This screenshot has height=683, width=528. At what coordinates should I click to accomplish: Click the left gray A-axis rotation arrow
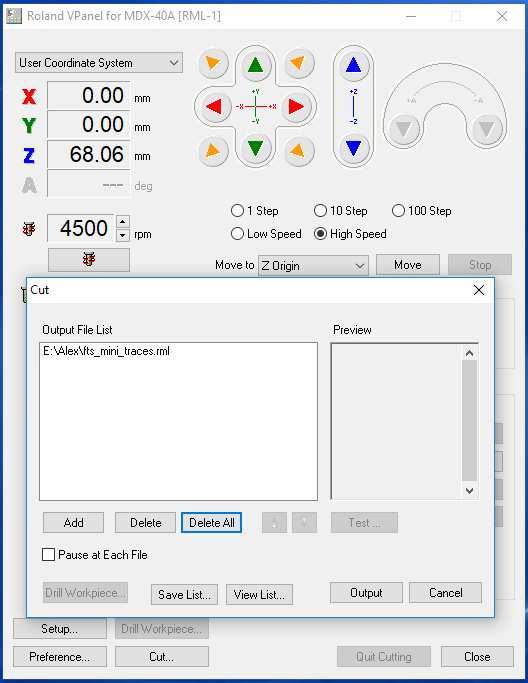[x=403, y=129]
